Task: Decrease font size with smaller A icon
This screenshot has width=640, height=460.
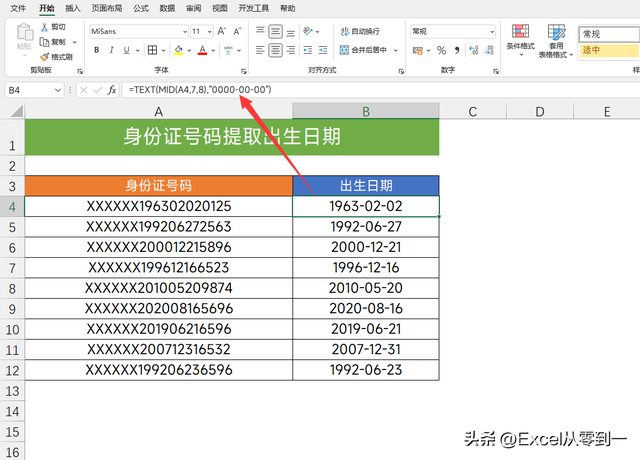Action: tap(237, 31)
